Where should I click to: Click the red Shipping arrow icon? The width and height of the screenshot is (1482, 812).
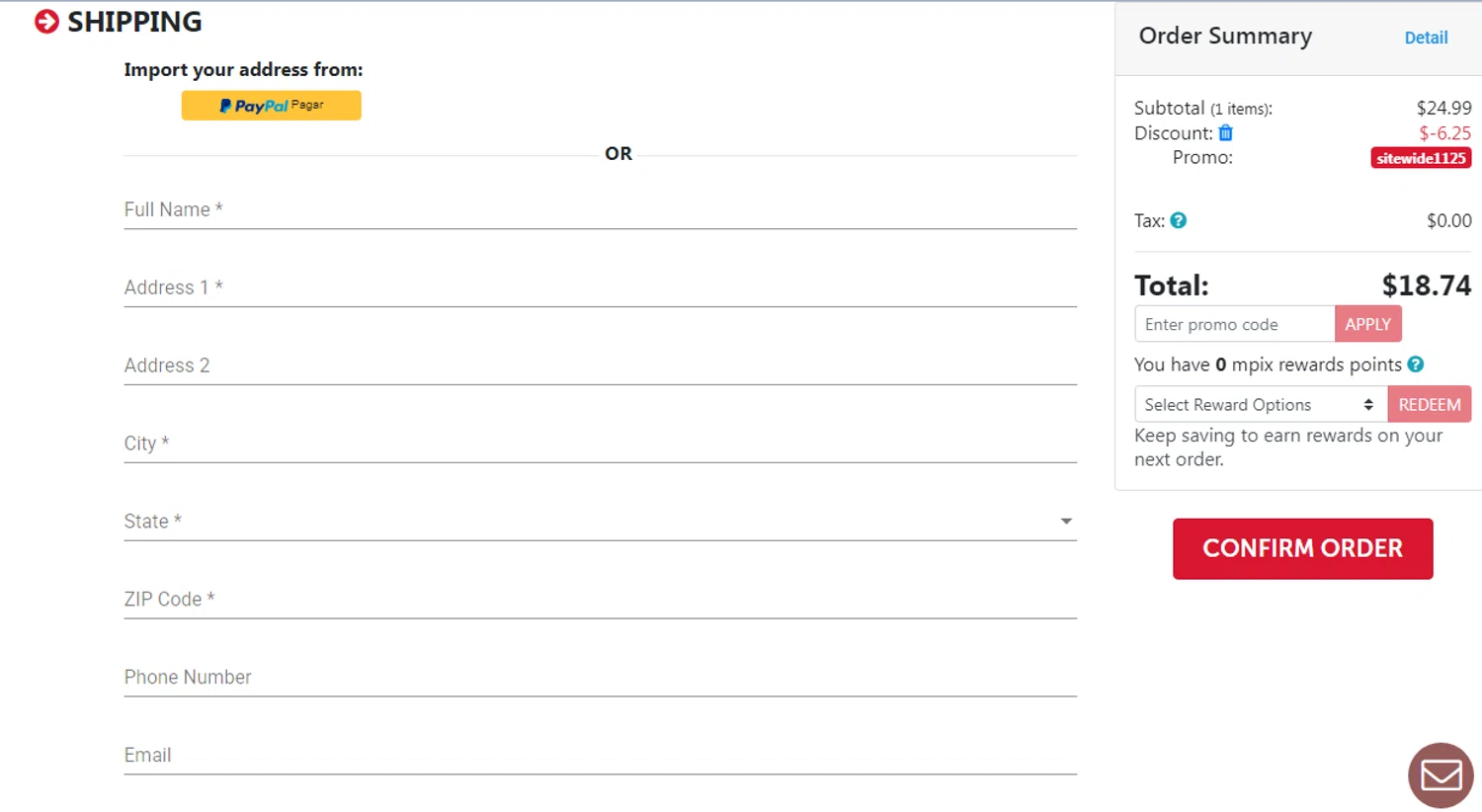[x=46, y=22]
